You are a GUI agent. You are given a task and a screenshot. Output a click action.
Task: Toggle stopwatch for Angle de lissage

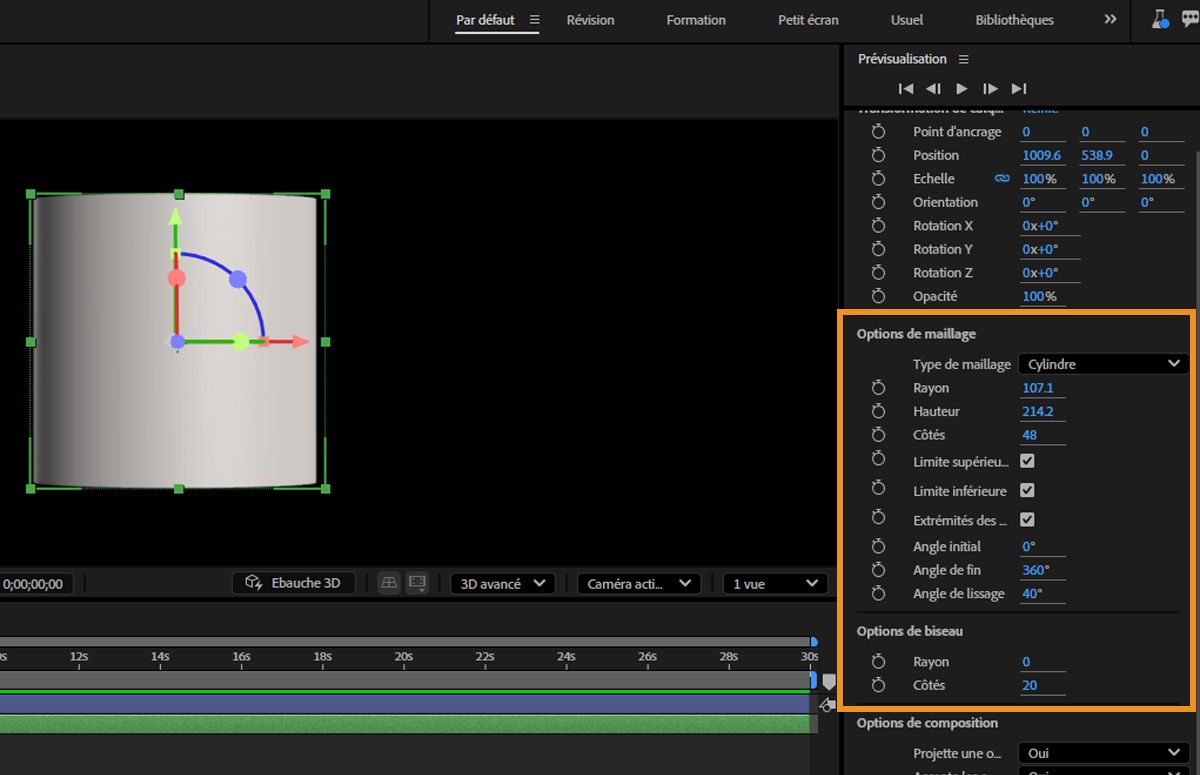click(878, 593)
